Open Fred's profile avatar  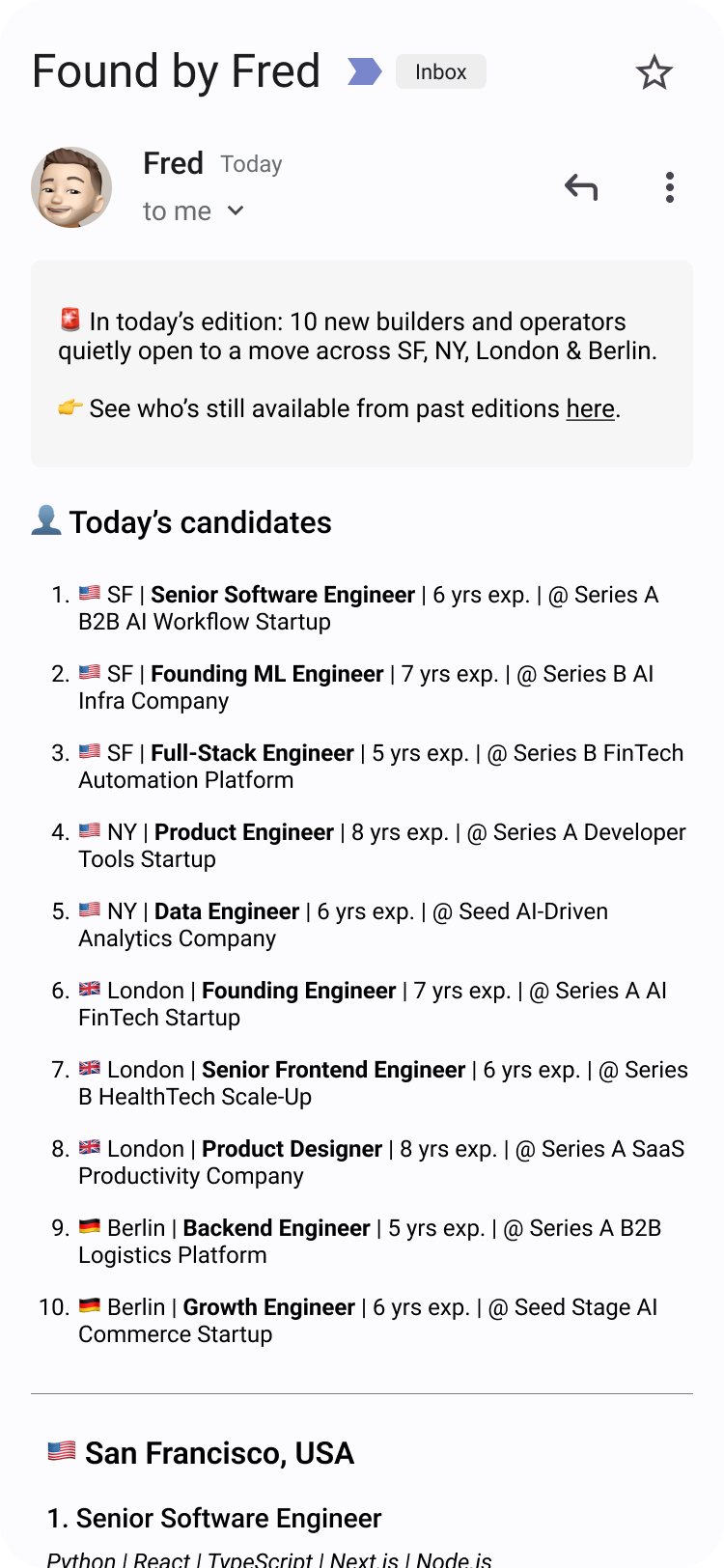tap(71, 187)
